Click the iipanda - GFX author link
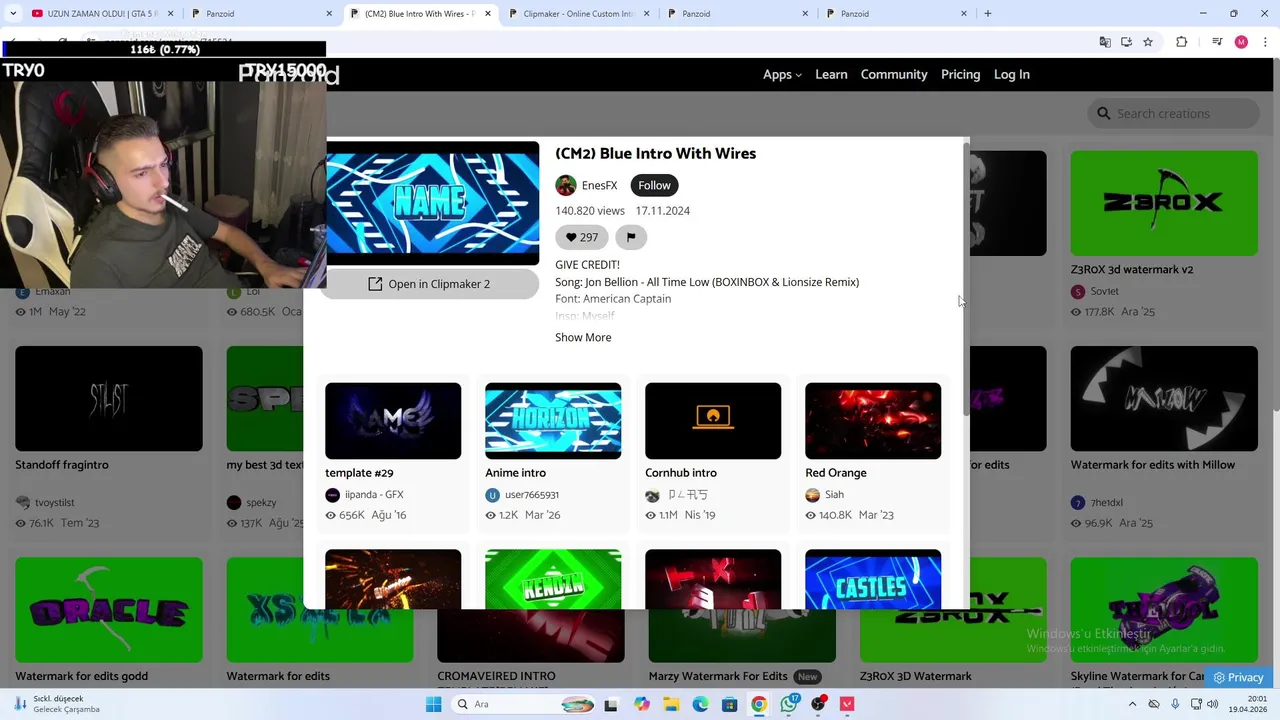This screenshot has height=720, width=1280. (x=374, y=495)
